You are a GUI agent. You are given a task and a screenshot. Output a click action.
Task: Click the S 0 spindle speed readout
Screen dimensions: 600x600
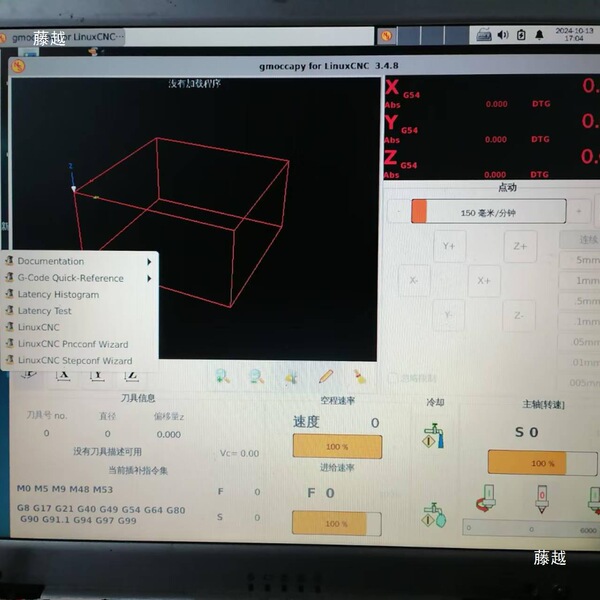(x=527, y=432)
